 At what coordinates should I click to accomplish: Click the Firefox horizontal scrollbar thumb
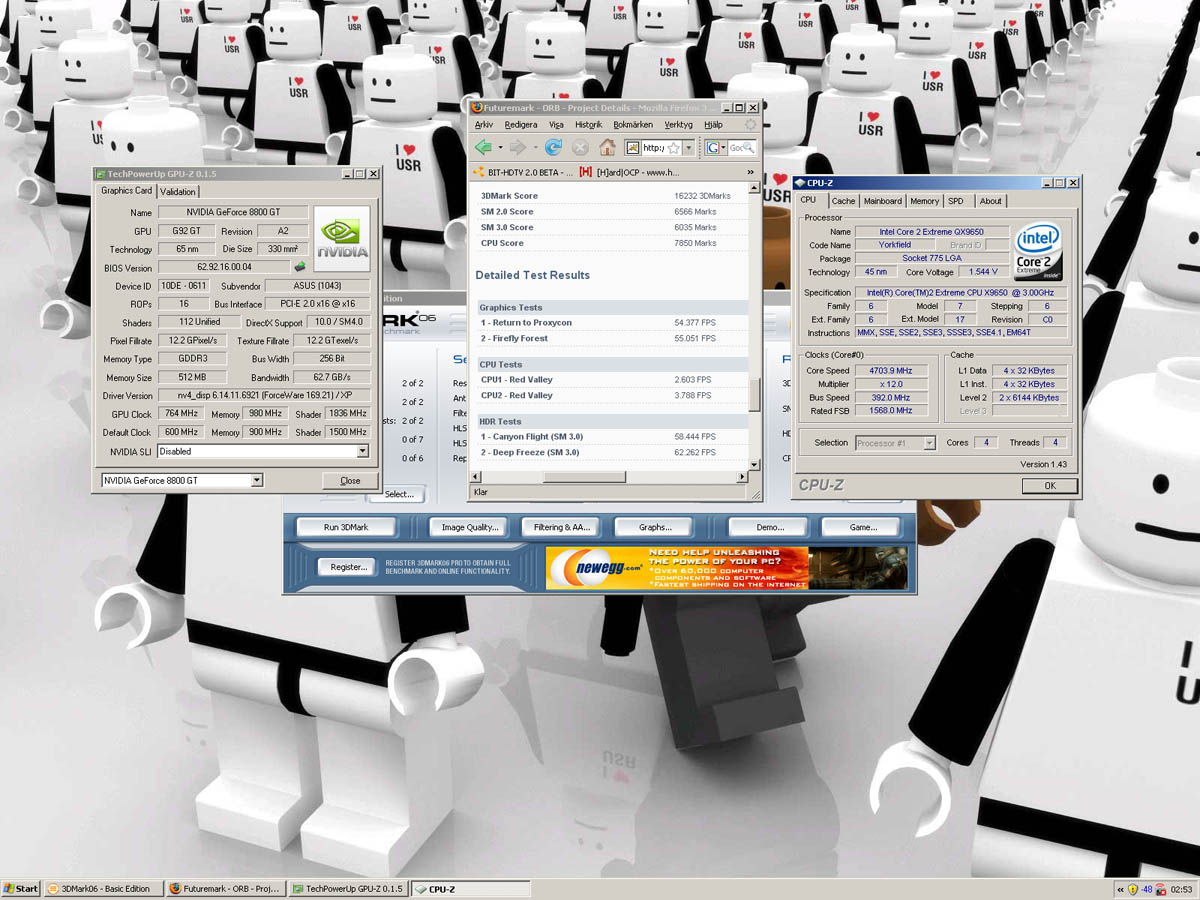(x=584, y=477)
